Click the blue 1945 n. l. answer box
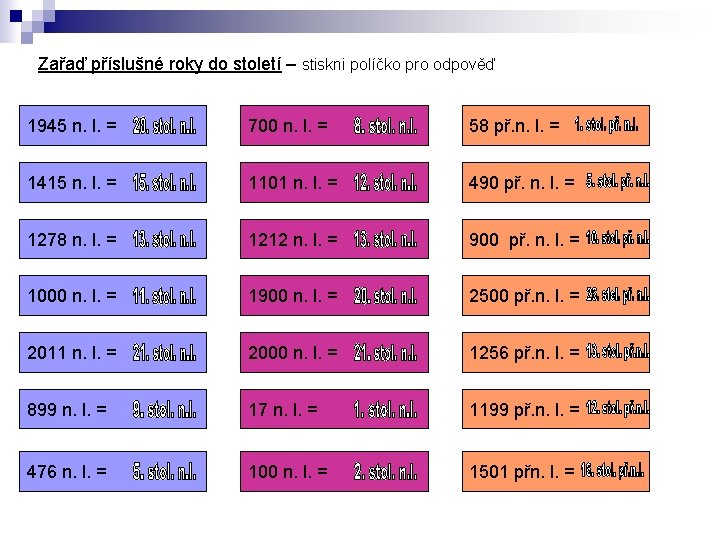The width and height of the screenshot is (720, 540). click(113, 125)
